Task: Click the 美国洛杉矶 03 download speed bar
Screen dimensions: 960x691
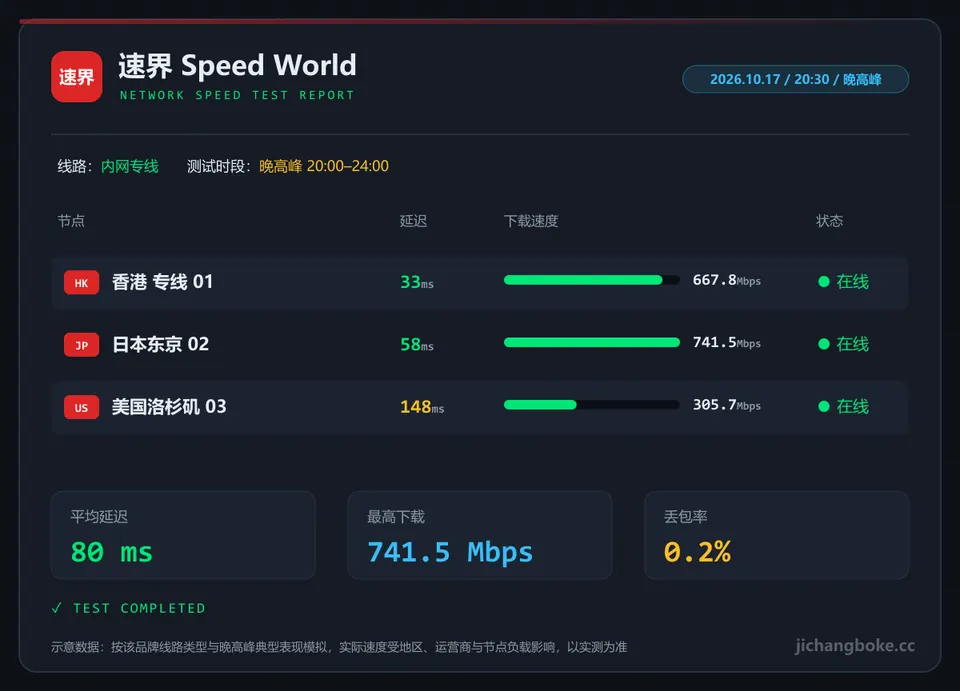Action: click(591, 405)
